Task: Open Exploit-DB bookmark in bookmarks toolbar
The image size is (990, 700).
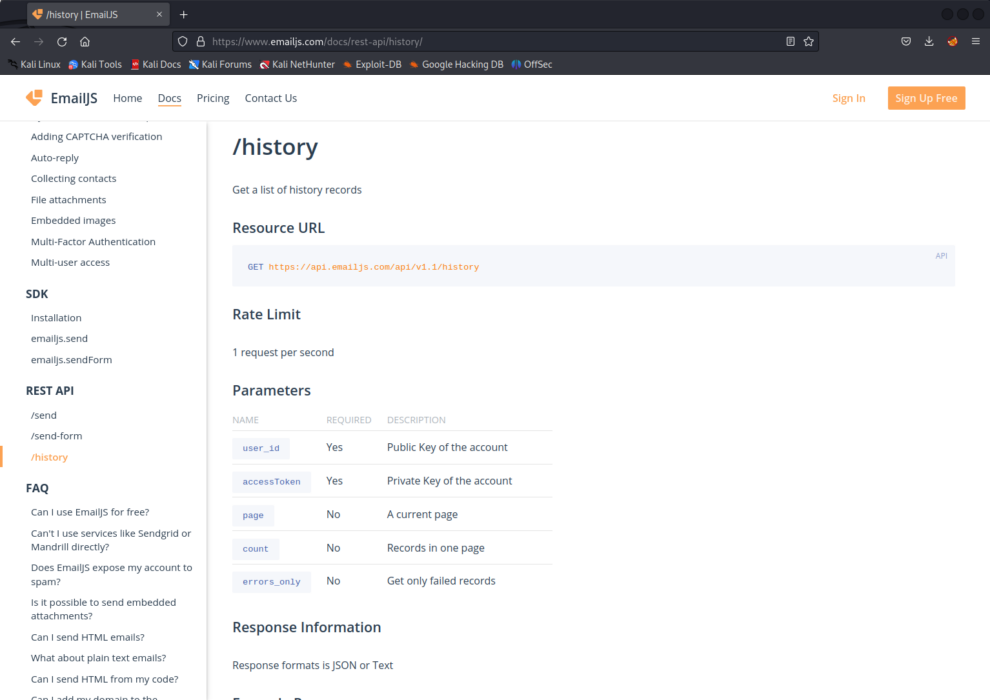Action: point(371,65)
